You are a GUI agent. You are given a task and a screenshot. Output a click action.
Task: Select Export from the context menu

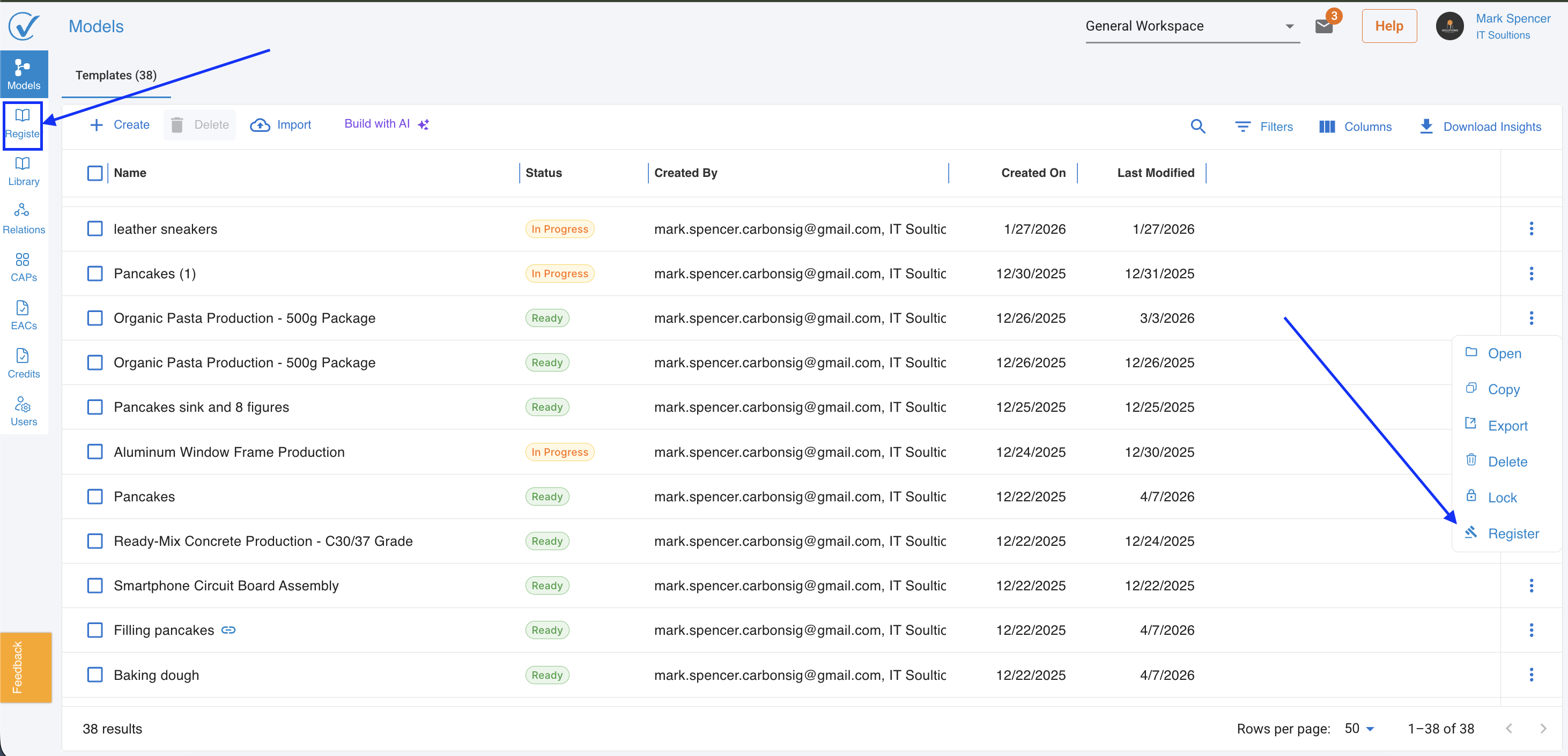tap(1507, 426)
